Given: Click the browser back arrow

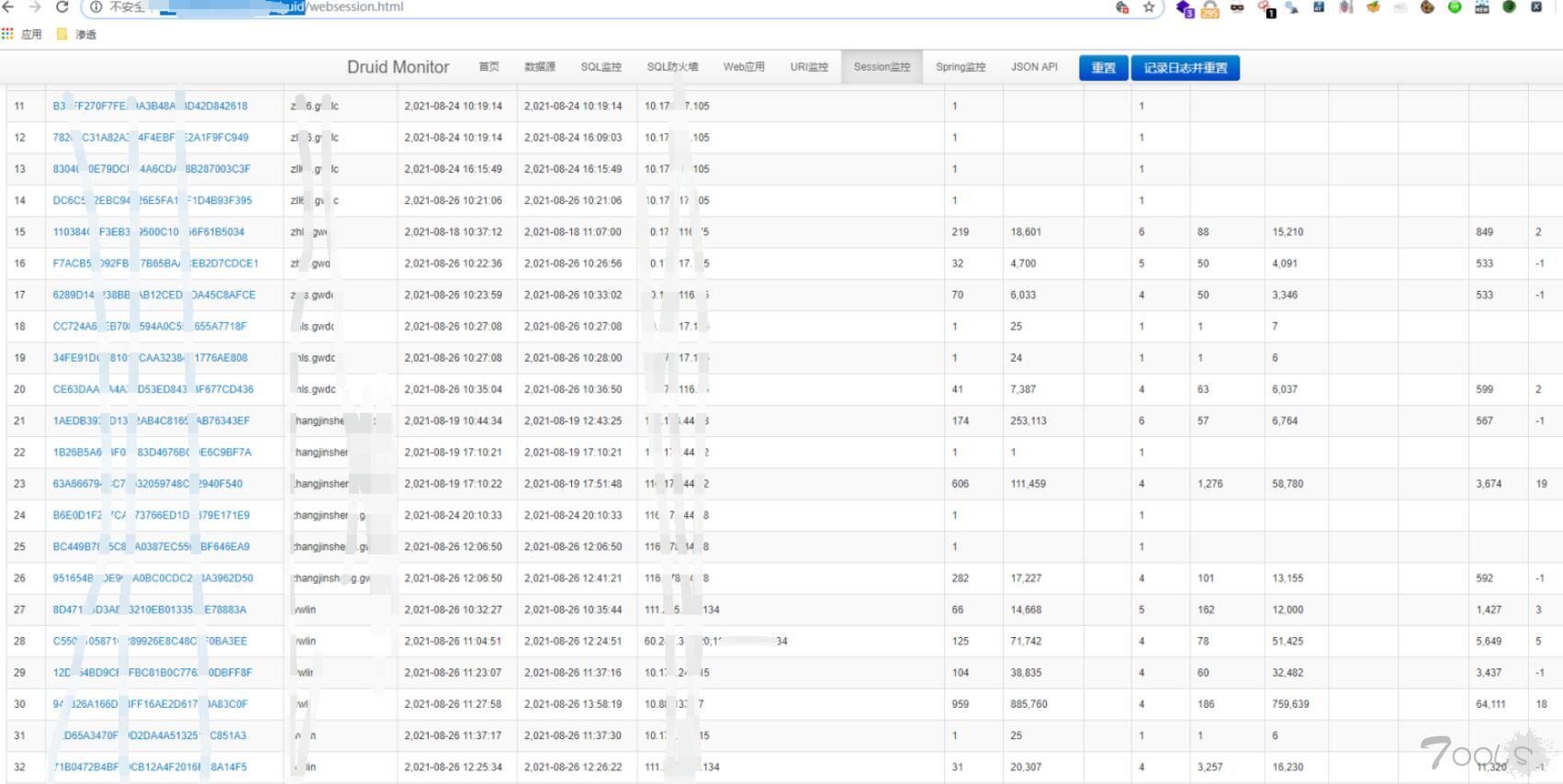Looking at the screenshot, I should point(8,6).
